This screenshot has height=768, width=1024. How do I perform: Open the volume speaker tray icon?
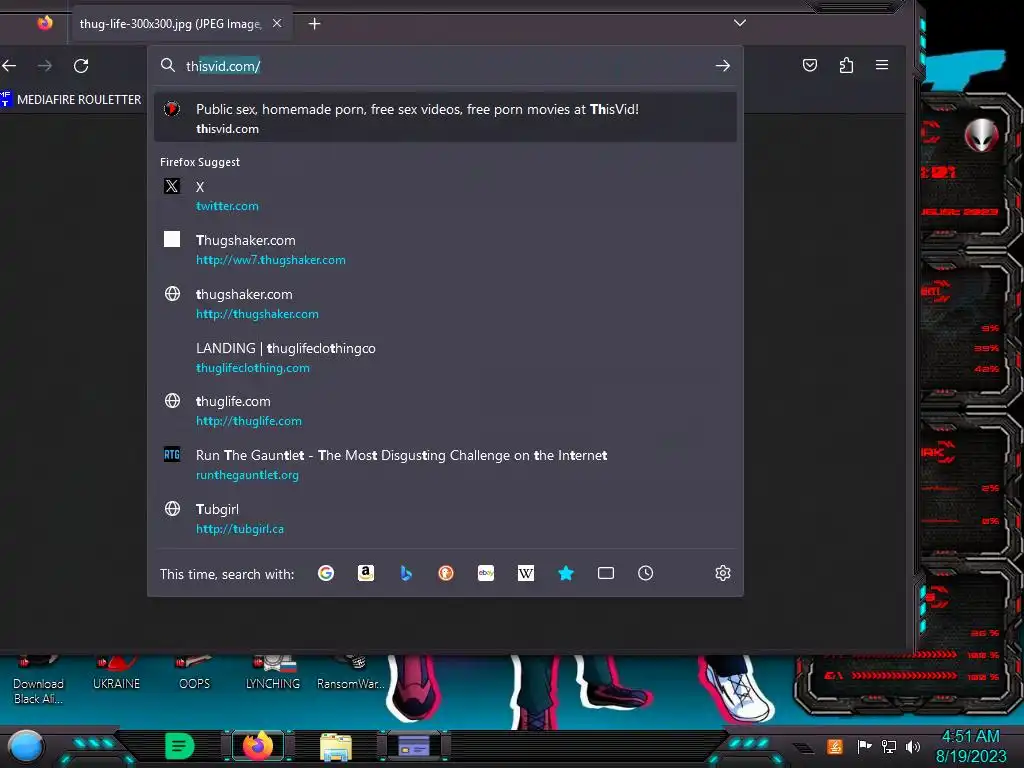(x=913, y=746)
